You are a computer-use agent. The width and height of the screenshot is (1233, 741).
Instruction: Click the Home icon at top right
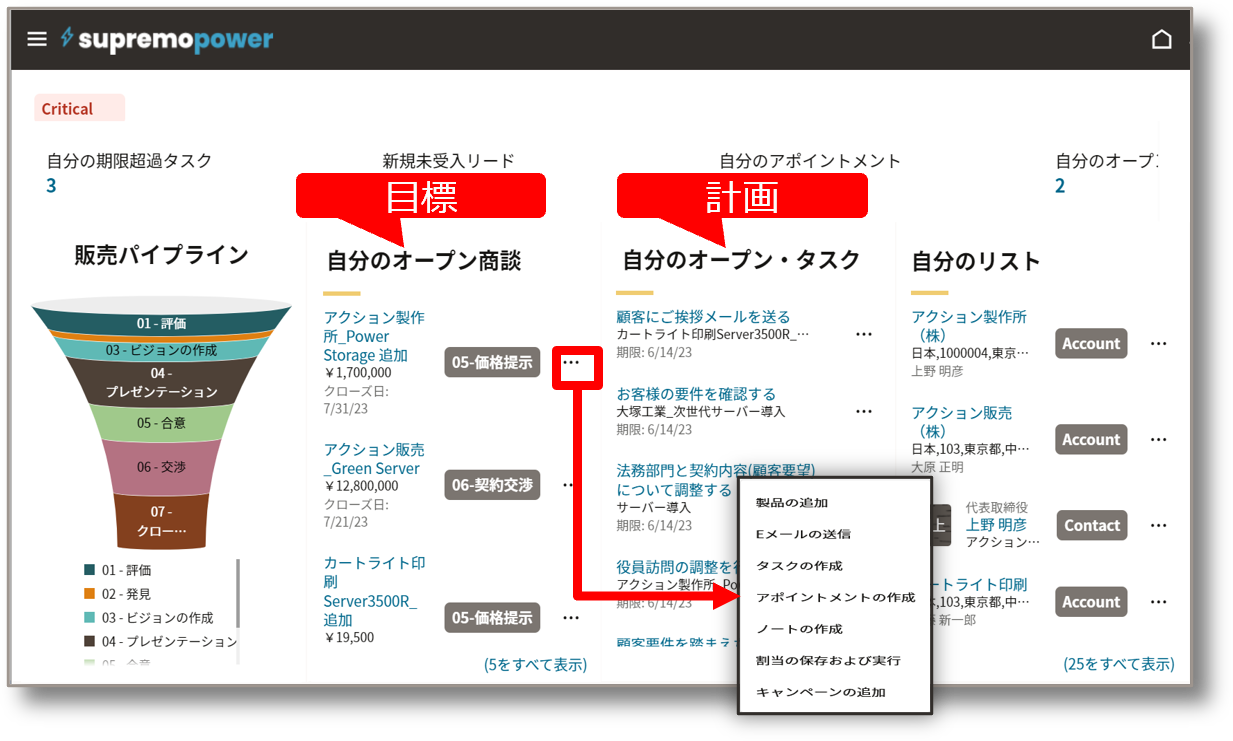pyautogui.click(x=1162, y=38)
